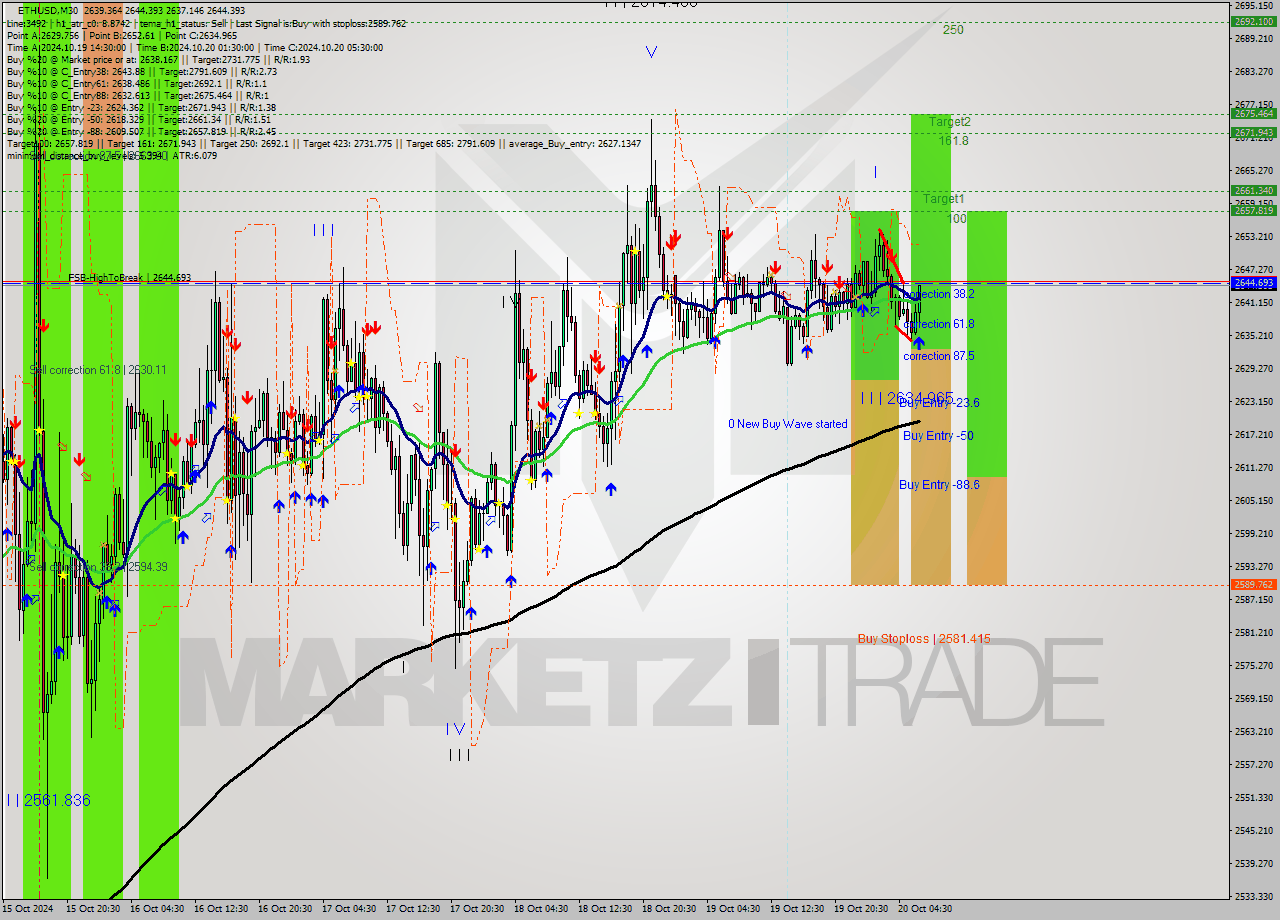Click the 16 Oct 04:30 time label
The image size is (1280, 920).
click(159, 909)
